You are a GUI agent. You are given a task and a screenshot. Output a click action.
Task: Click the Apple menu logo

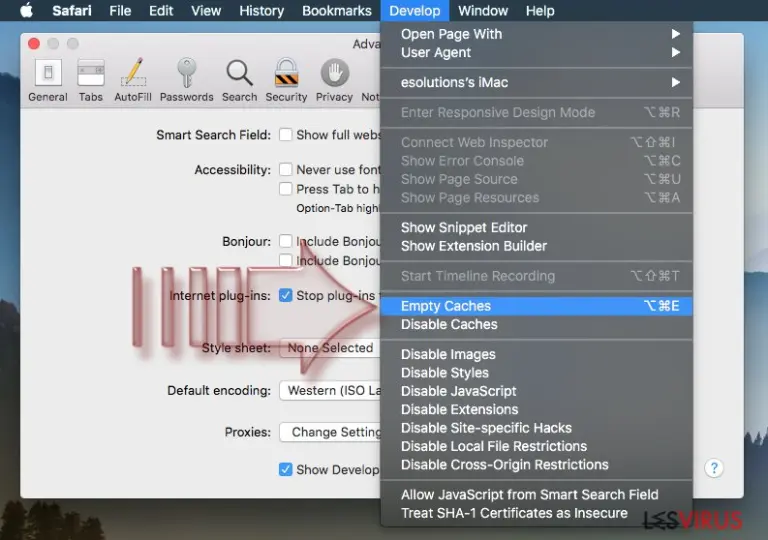point(27,10)
